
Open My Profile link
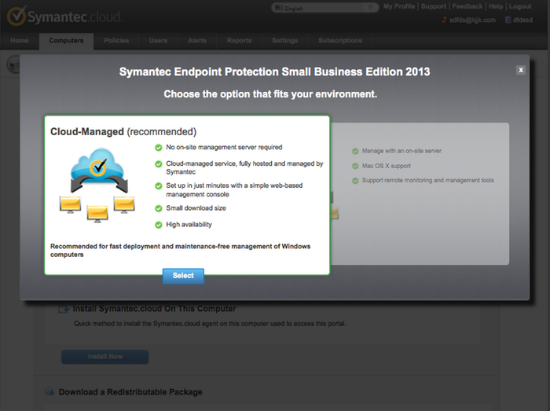(399, 6)
